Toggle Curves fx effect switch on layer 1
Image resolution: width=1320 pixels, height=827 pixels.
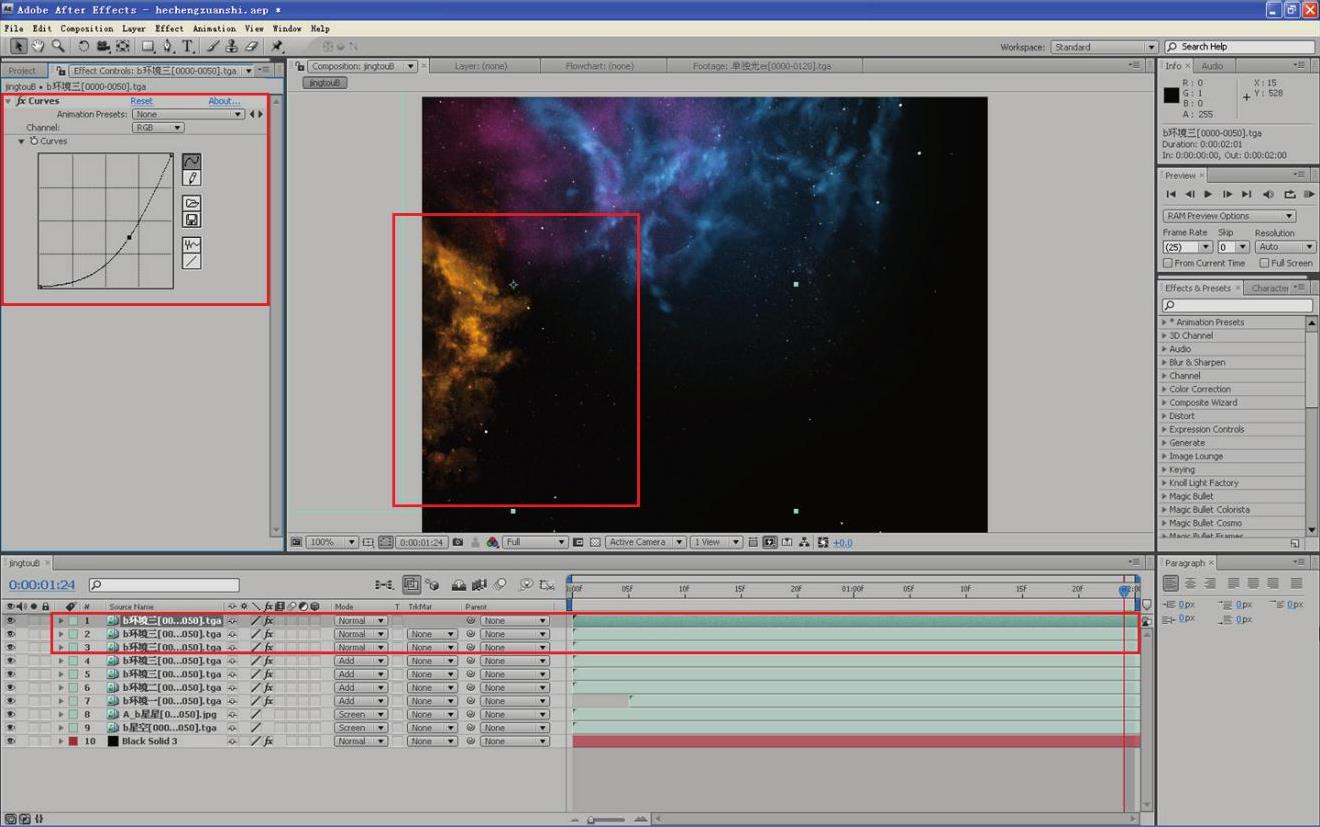tap(268, 621)
